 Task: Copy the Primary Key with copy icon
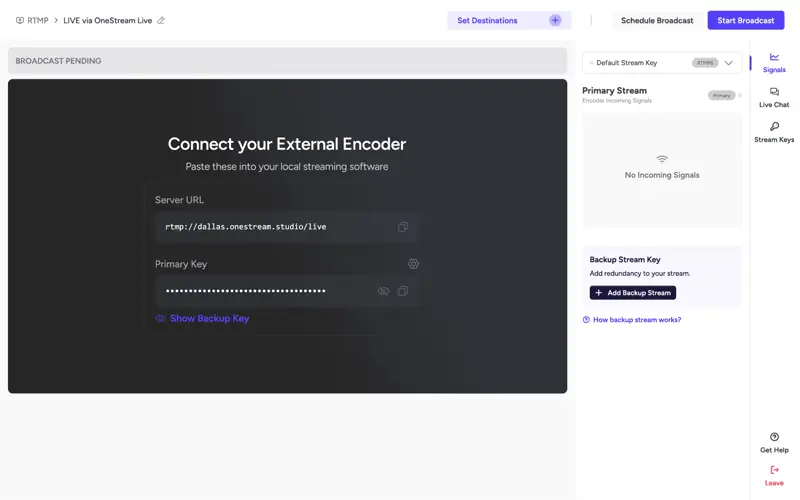pos(403,291)
